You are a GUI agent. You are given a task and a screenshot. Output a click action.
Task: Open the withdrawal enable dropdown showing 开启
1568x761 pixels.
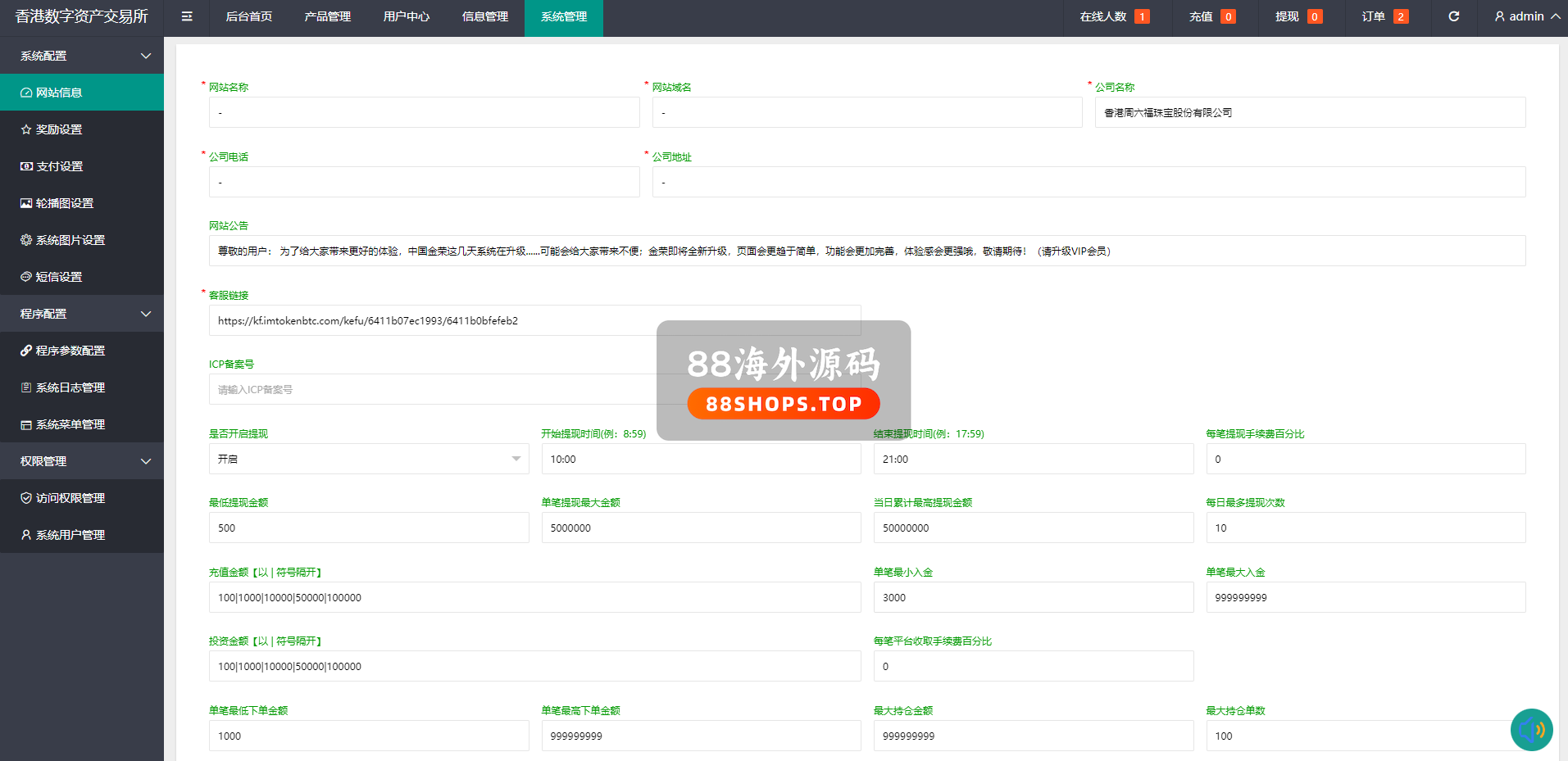pyautogui.click(x=368, y=459)
